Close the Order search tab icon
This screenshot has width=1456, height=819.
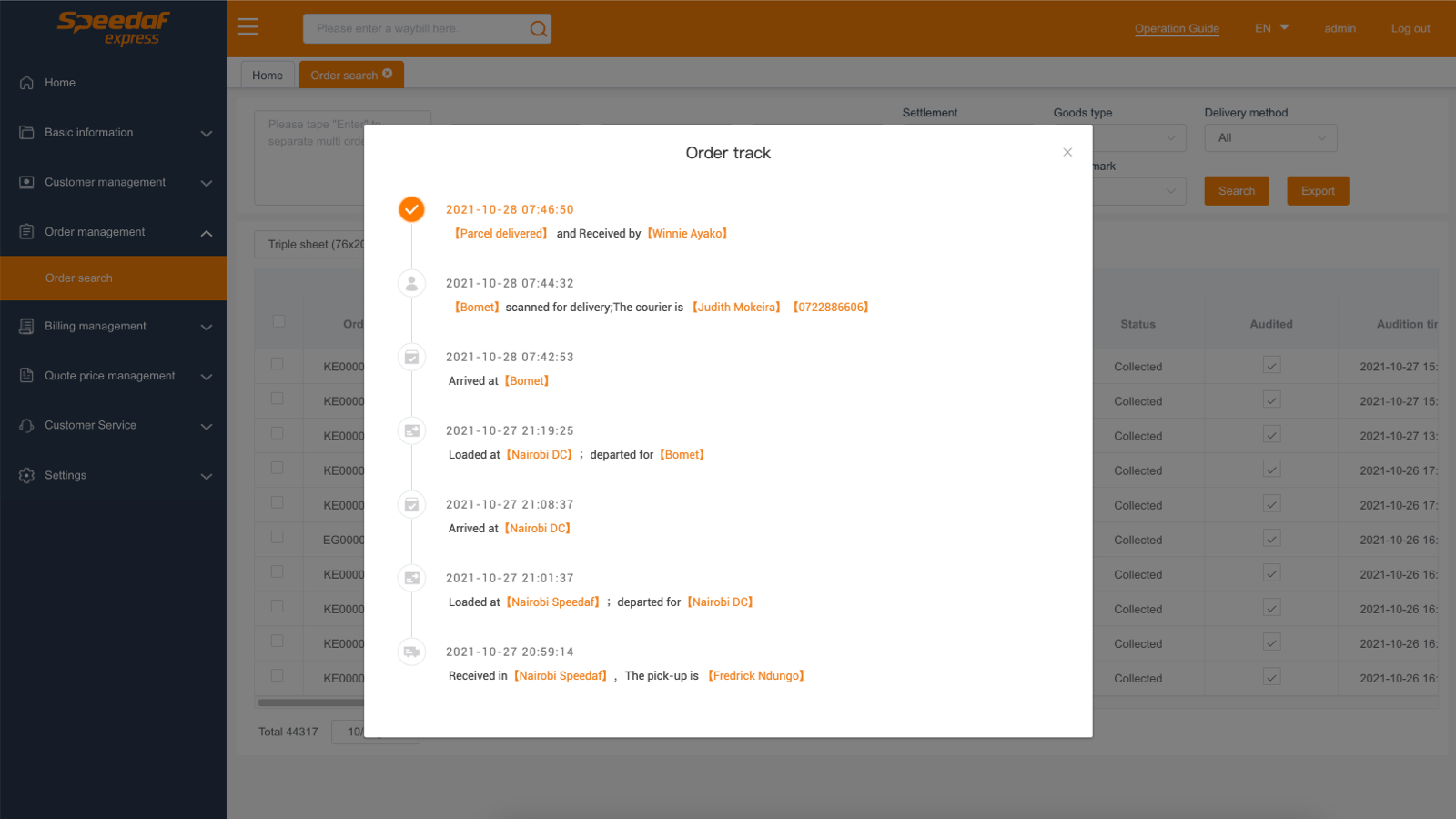[x=388, y=74]
